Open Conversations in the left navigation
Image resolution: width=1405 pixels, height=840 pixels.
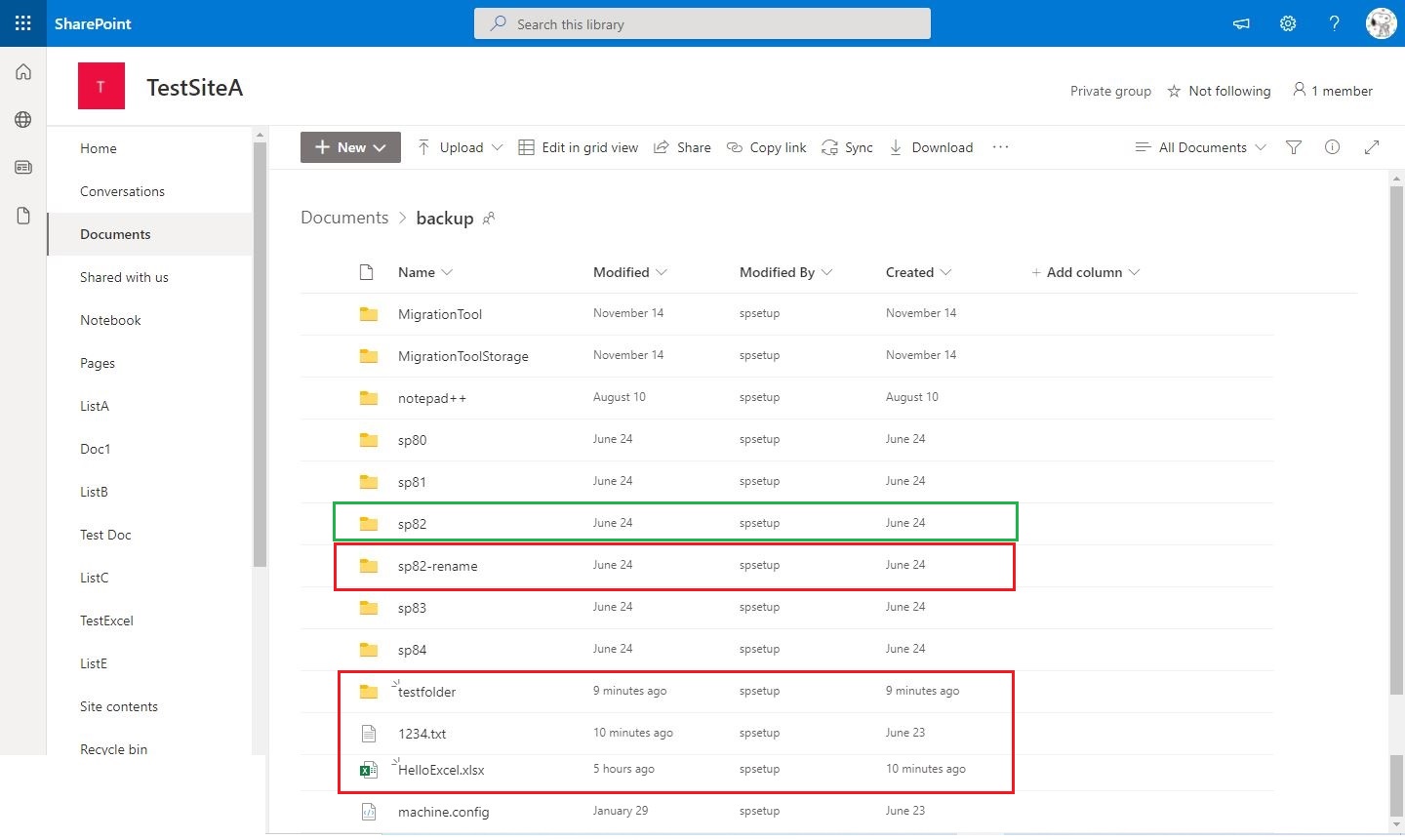click(122, 191)
